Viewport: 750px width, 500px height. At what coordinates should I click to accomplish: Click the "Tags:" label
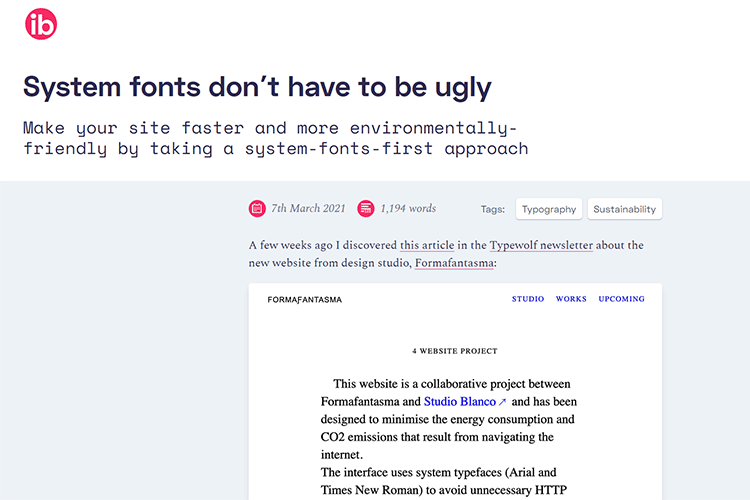[x=492, y=210]
